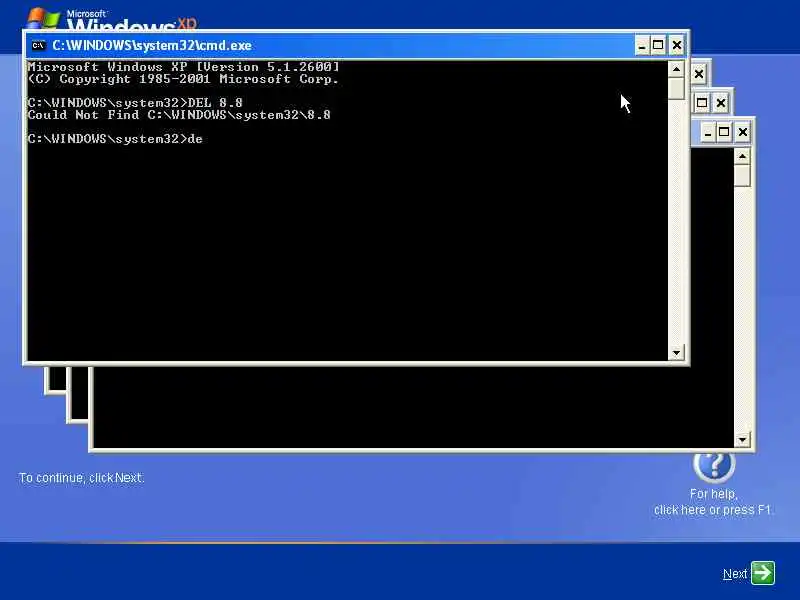Click the front cmd window scroll down arrow
The width and height of the screenshot is (800, 600).
(676, 352)
